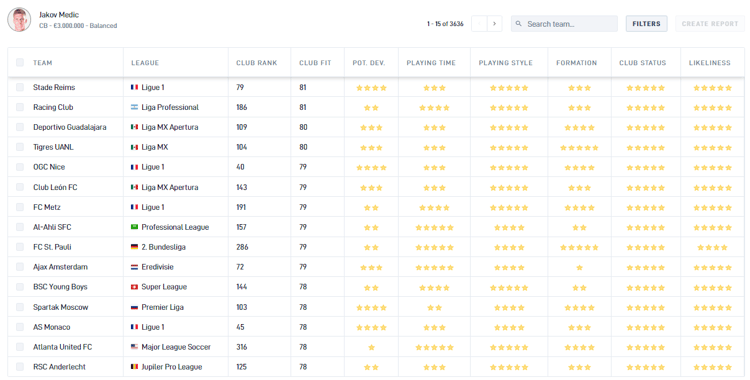Click Jakov Medic's player avatar photo

pyautogui.click(x=19, y=20)
